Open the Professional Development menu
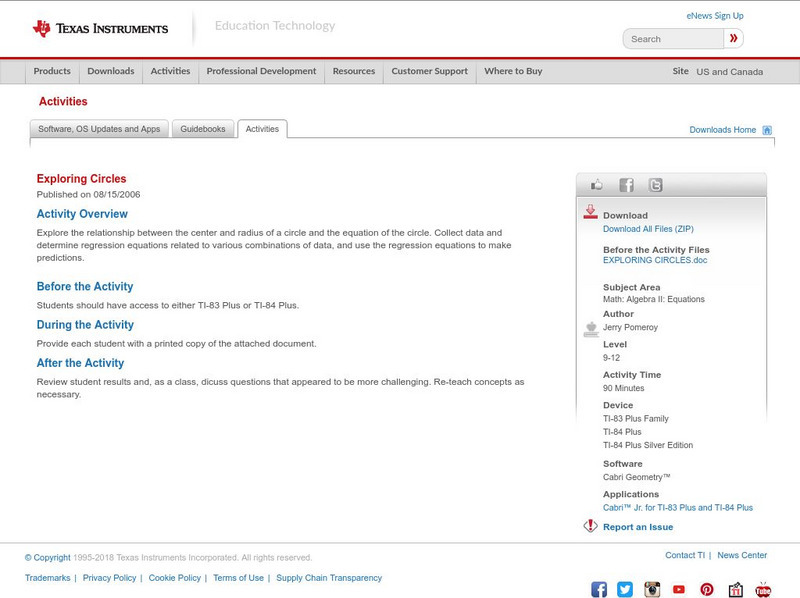The image size is (800, 598). click(260, 71)
